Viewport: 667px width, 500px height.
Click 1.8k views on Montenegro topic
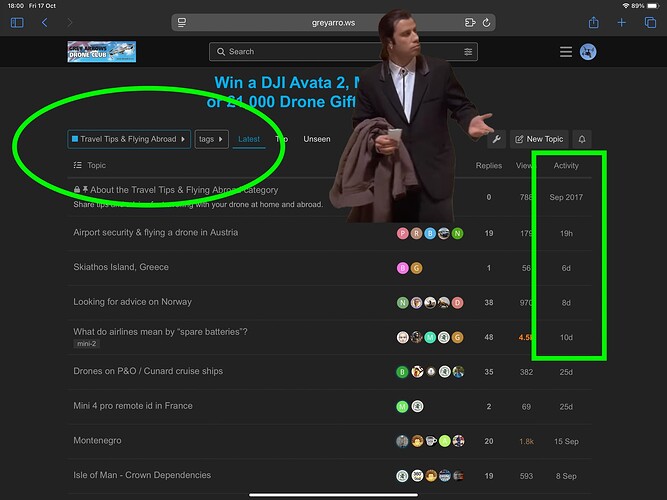(x=526, y=441)
